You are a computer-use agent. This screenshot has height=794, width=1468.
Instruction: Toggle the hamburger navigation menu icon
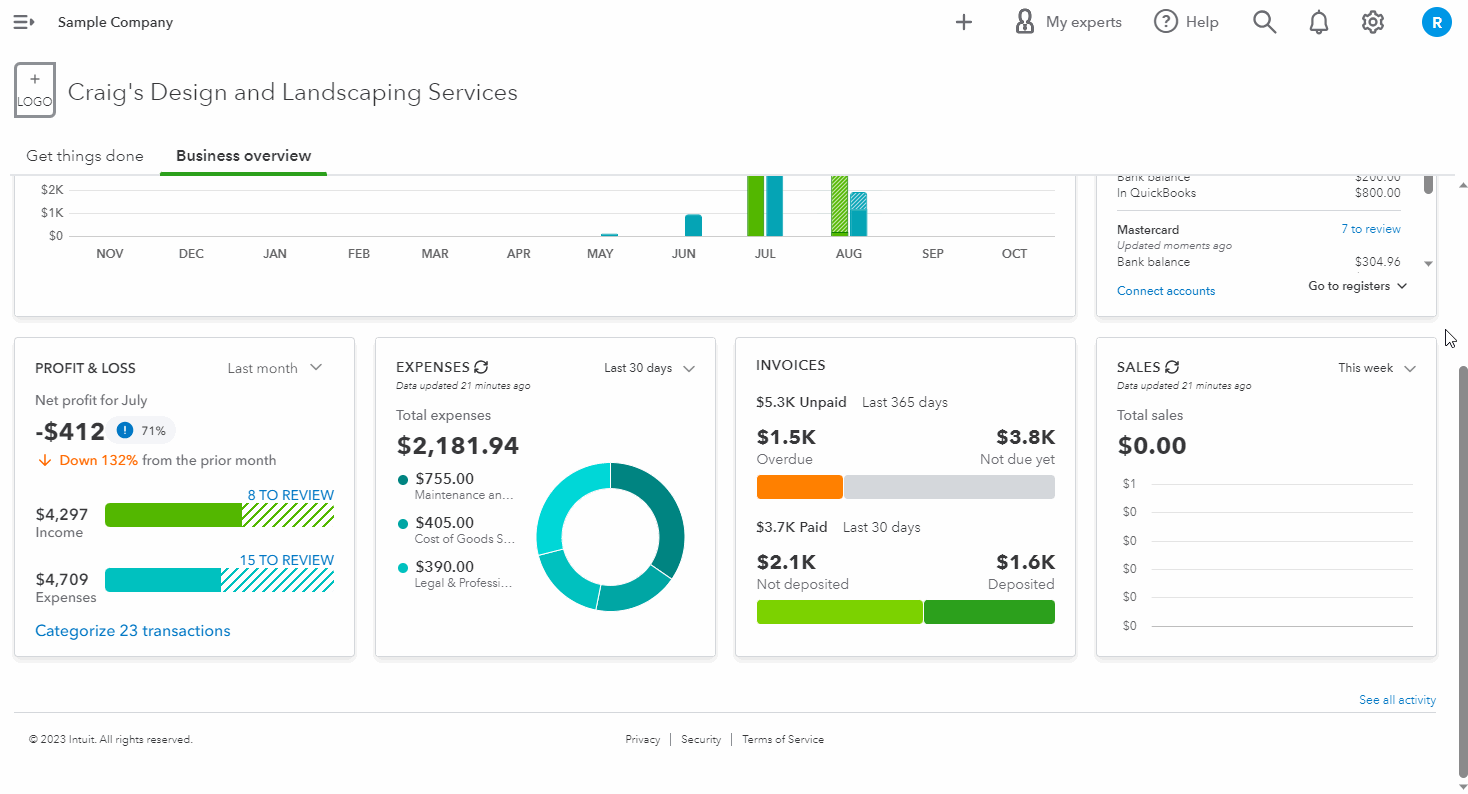24,22
